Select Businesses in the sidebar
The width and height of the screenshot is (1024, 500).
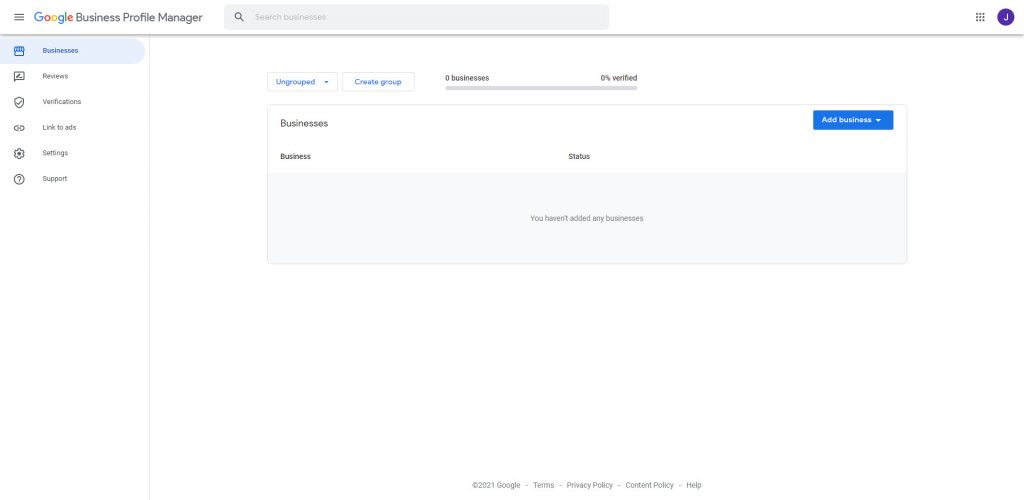(x=72, y=50)
